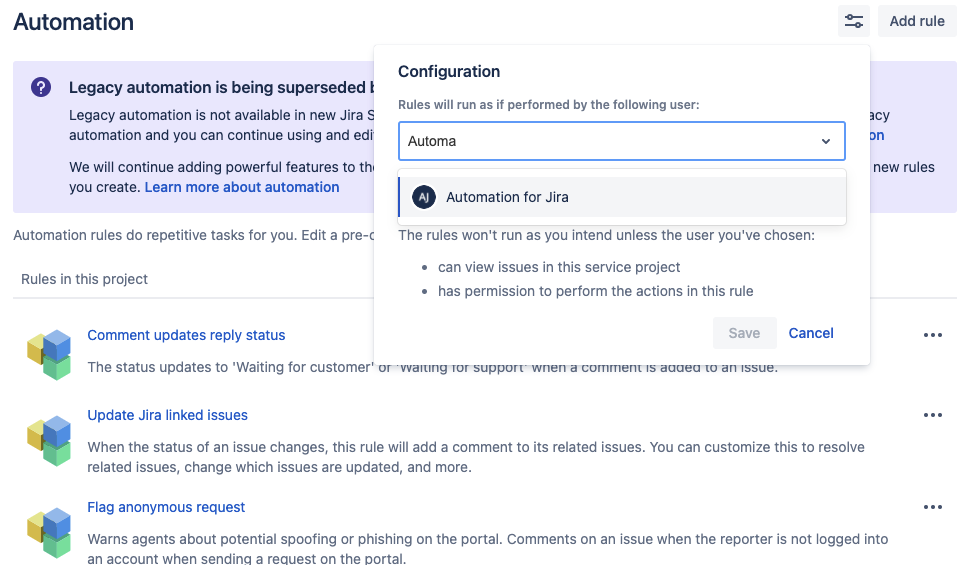Click the 'Automation' page title

(x=73, y=22)
